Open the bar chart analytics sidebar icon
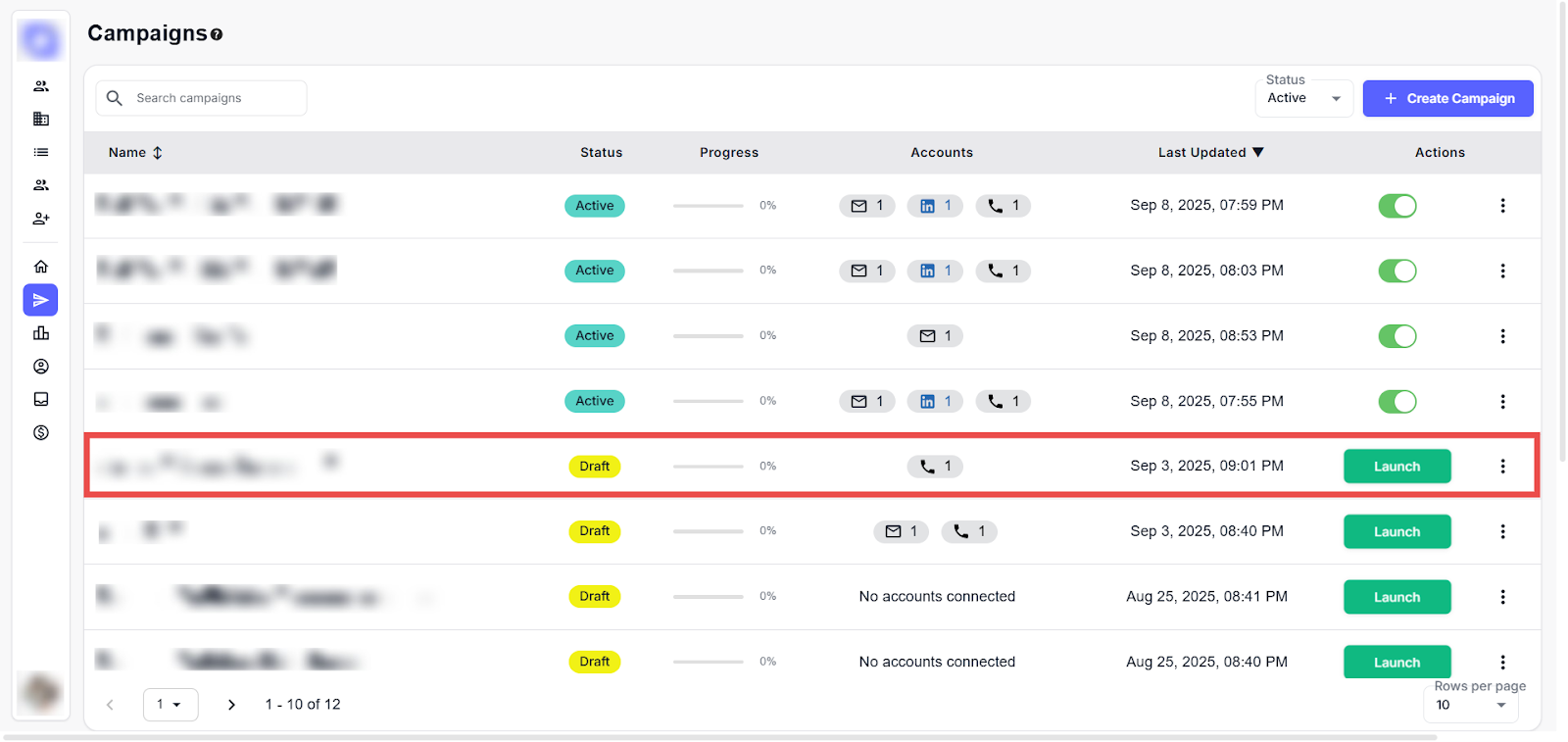The image size is (1568, 742). 41,333
